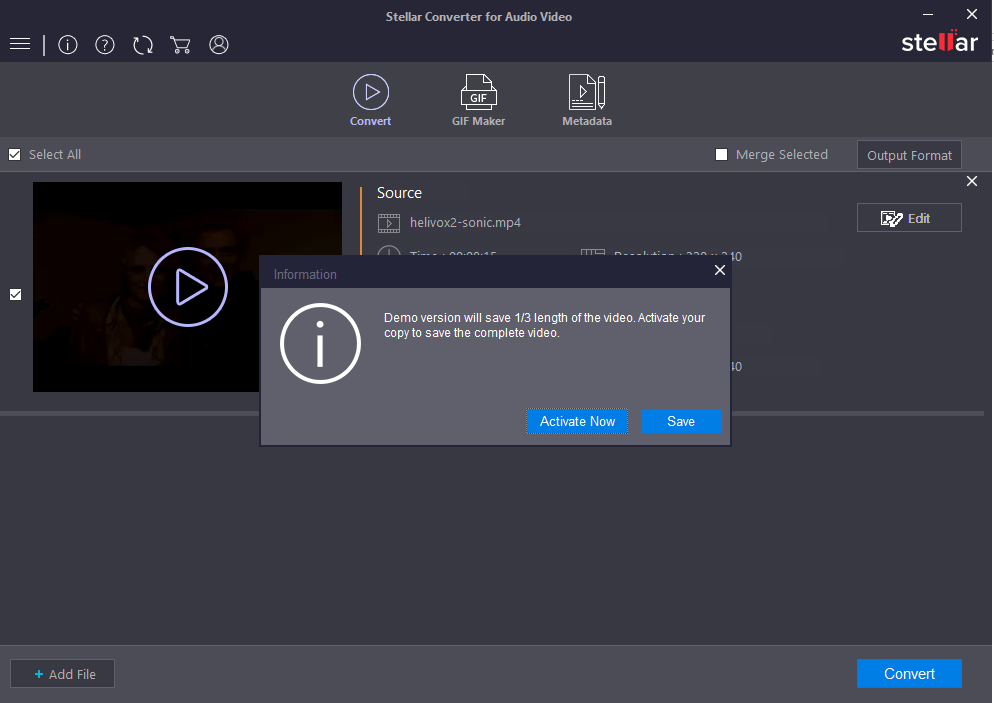This screenshot has width=994, height=703.
Task: Toggle the Select All checkbox
Action: pos(15,155)
